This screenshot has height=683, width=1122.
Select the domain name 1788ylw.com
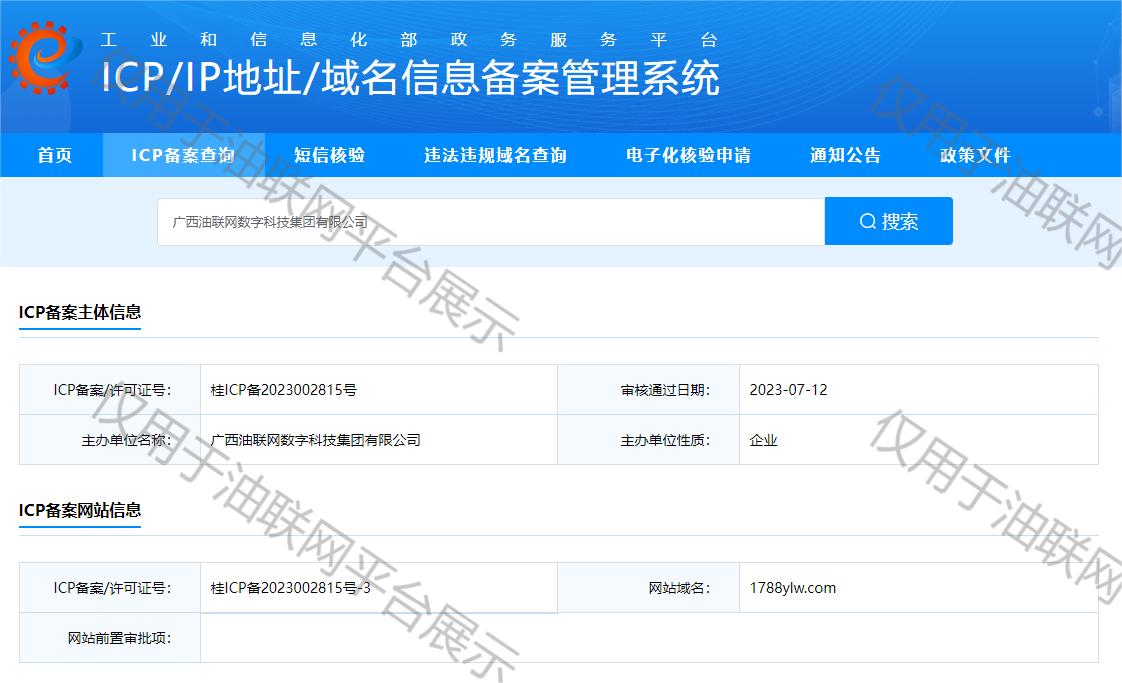[792, 588]
